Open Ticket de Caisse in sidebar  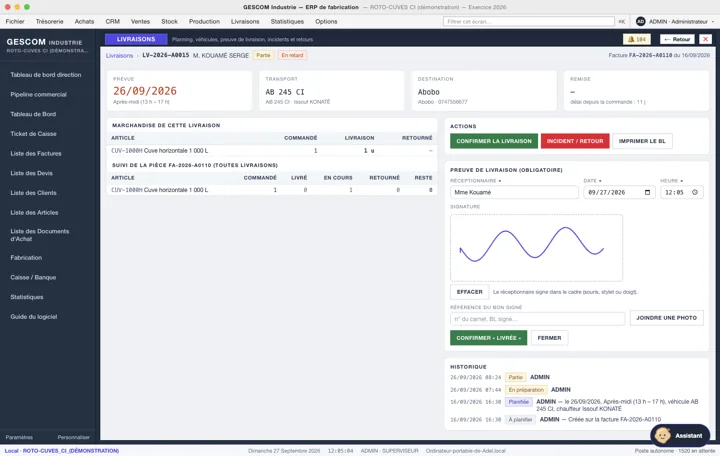click(x=34, y=134)
